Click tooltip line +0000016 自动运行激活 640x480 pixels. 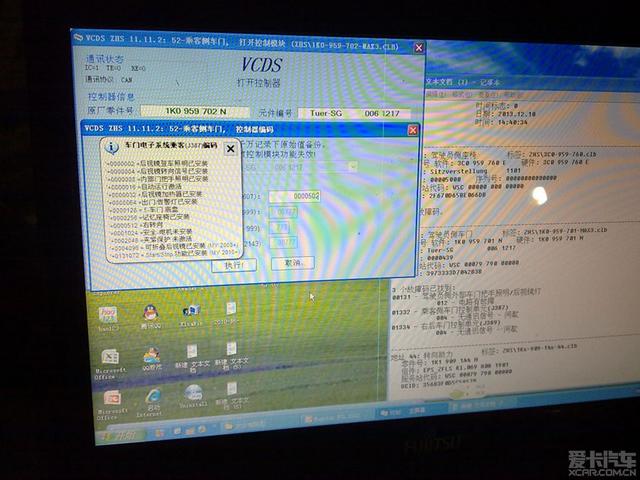click(145, 187)
